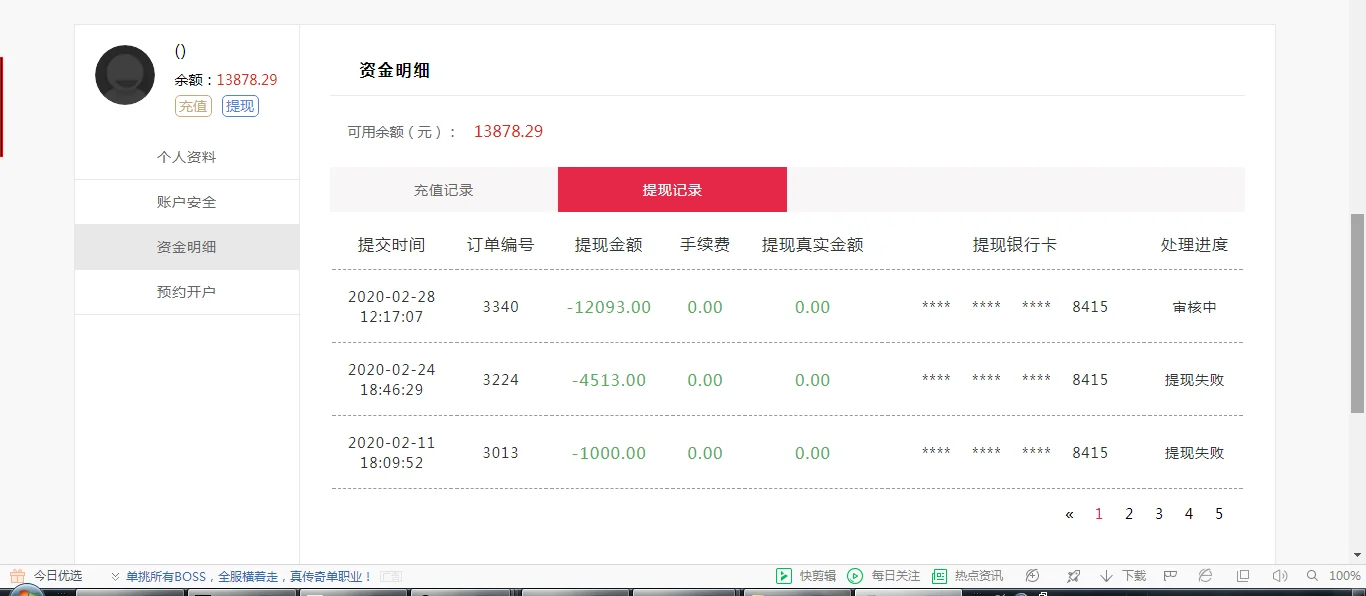Open 热点资讯 label in status bar
Image resolution: width=1366 pixels, height=596 pixels.
pos(979,576)
